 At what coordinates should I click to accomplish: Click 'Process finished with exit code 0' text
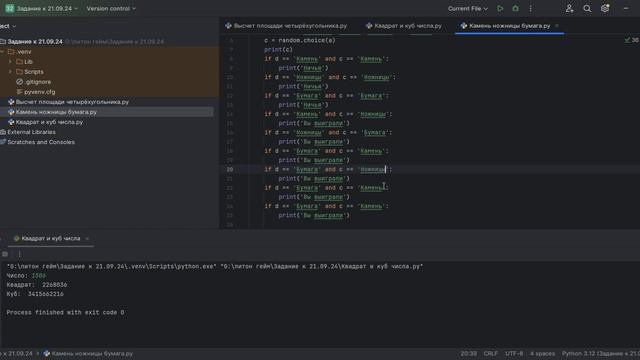65,313
